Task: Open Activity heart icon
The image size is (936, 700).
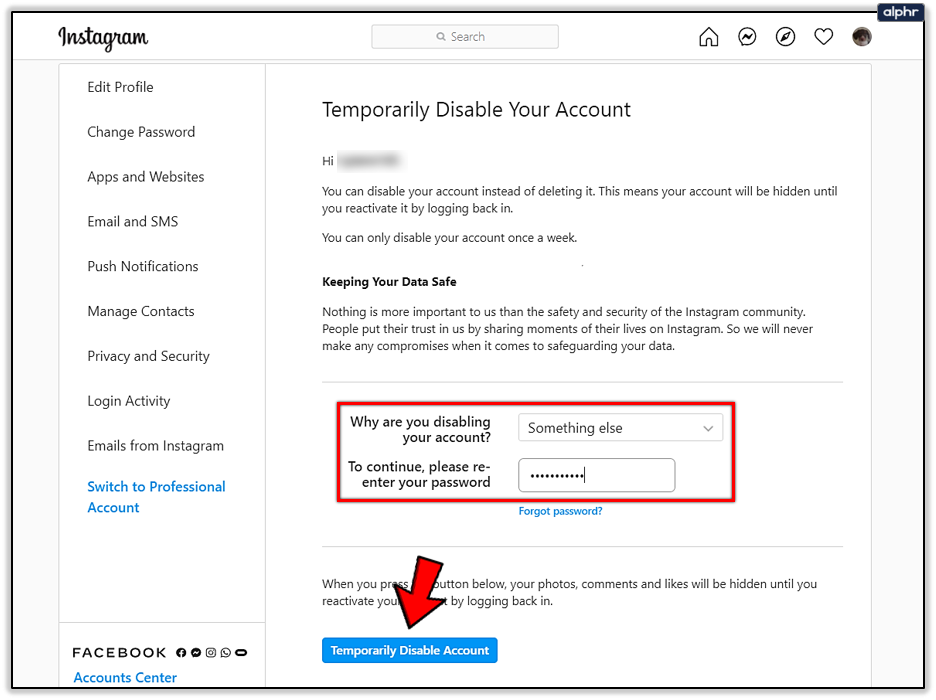Action: click(x=823, y=37)
